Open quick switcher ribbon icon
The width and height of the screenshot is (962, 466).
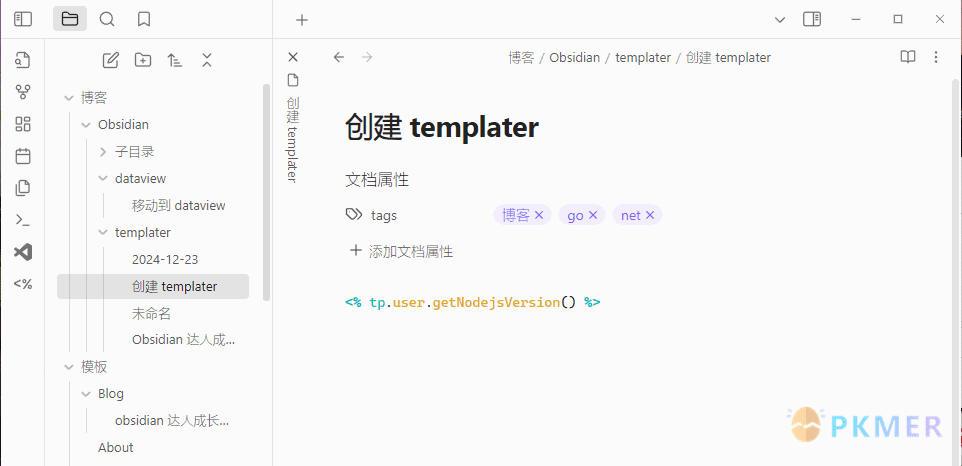point(23,60)
